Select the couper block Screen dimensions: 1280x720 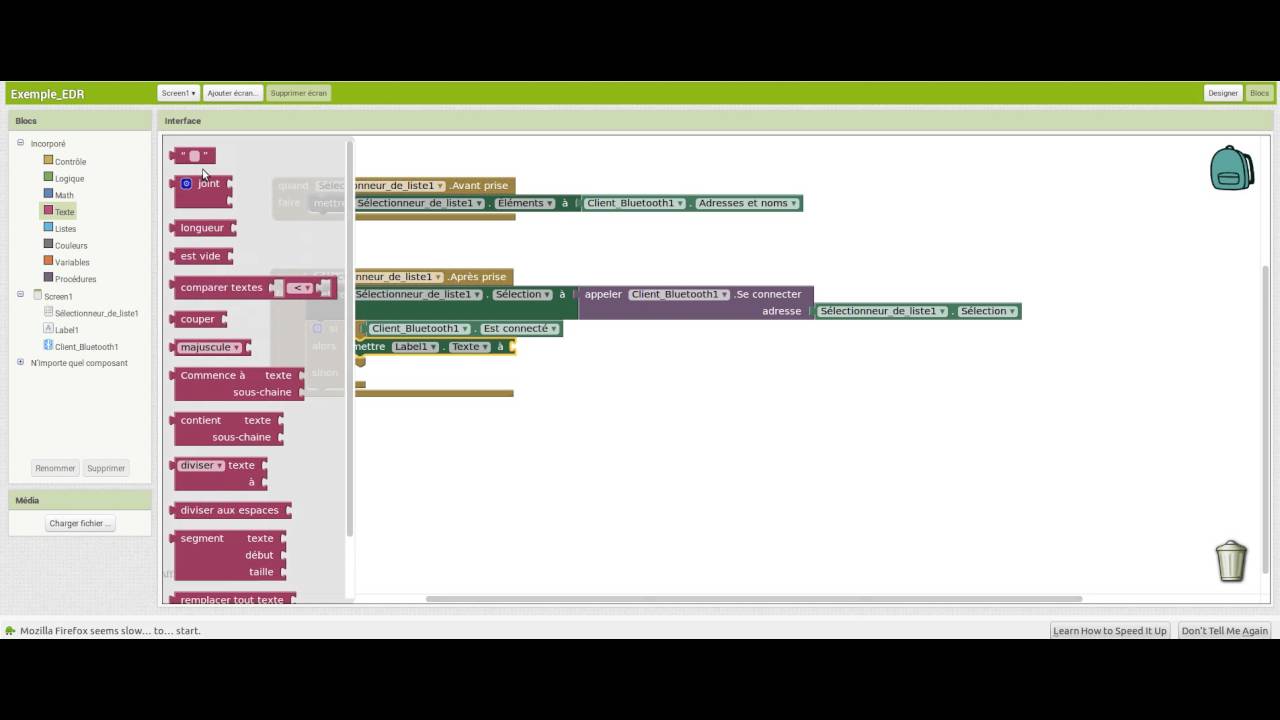(x=198, y=319)
